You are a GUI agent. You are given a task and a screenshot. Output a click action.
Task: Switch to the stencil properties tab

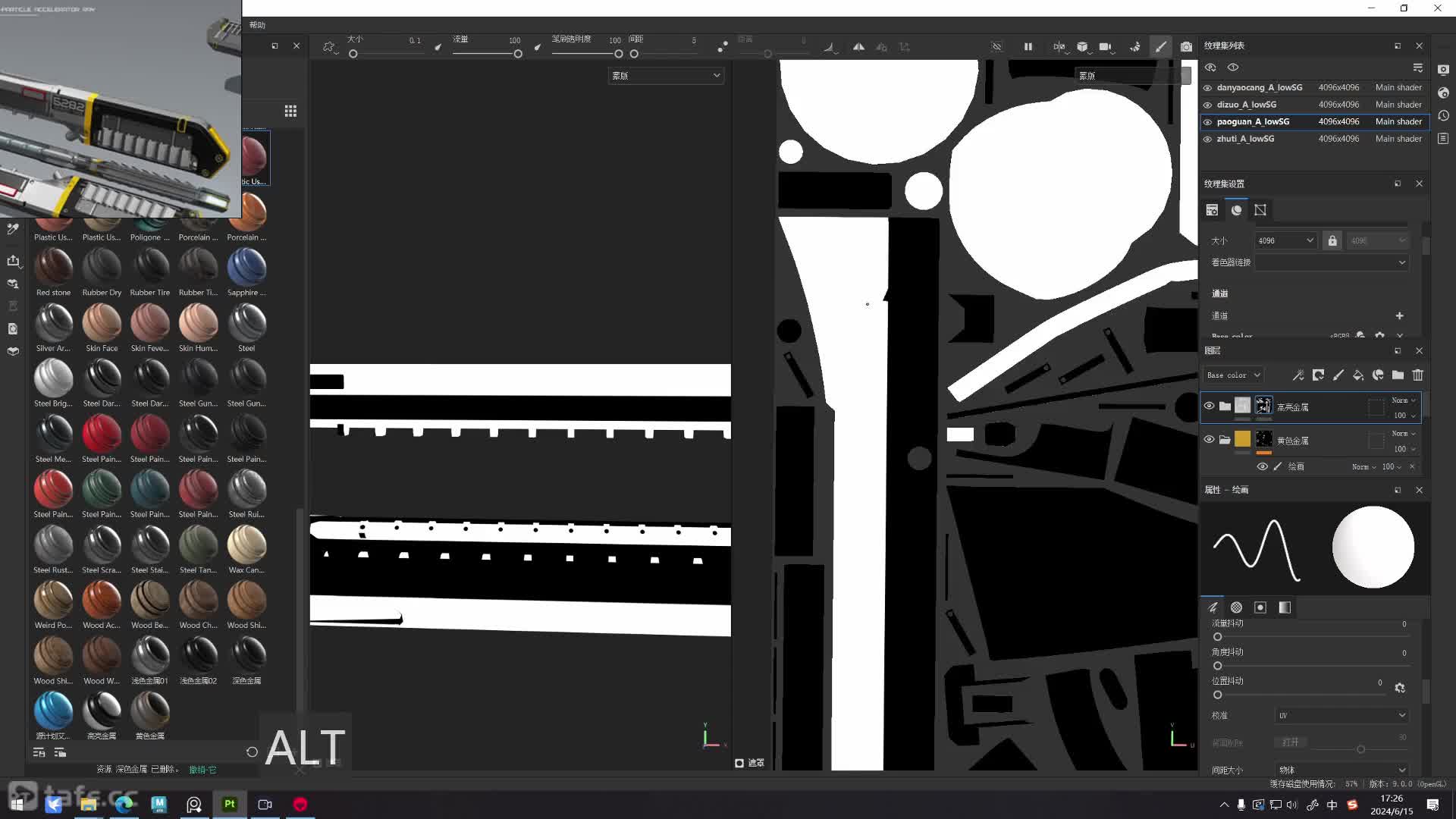pos(1260,607)
